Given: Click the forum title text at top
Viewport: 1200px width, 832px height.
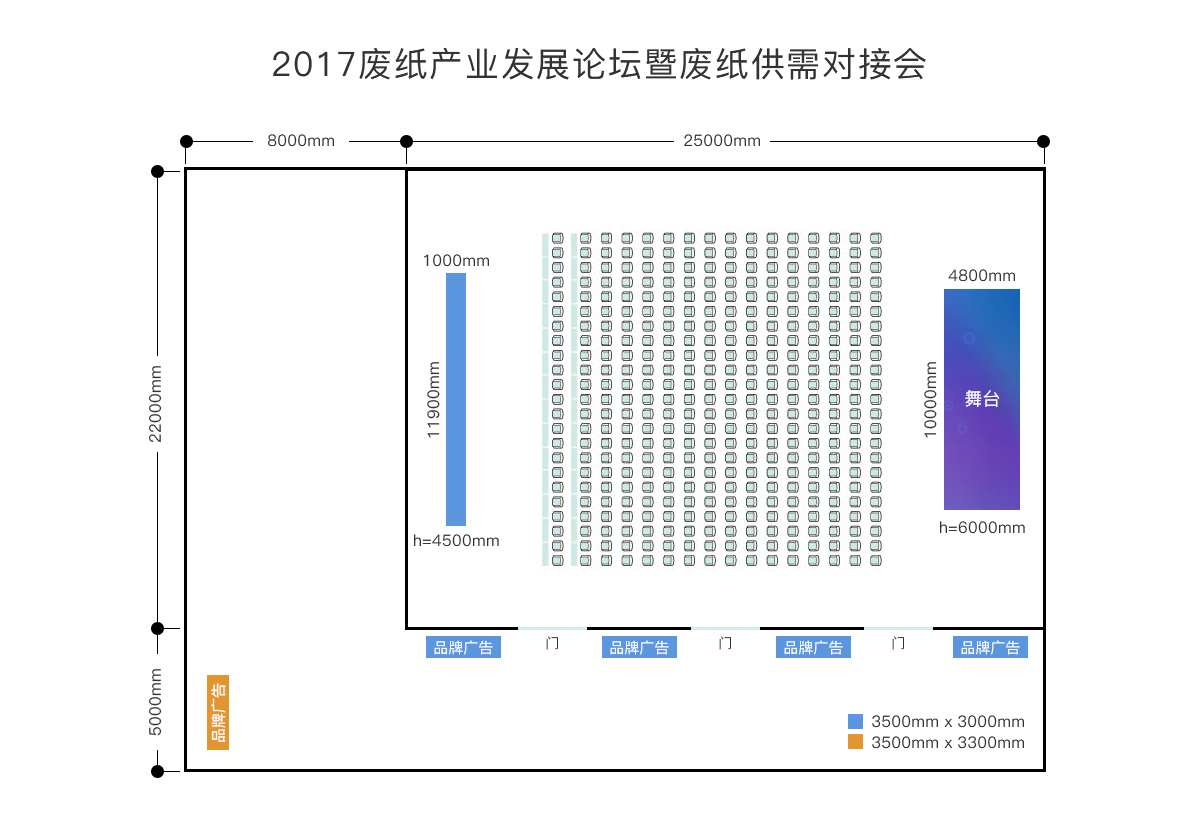Looking at the screenshot, I should (599, 65).
